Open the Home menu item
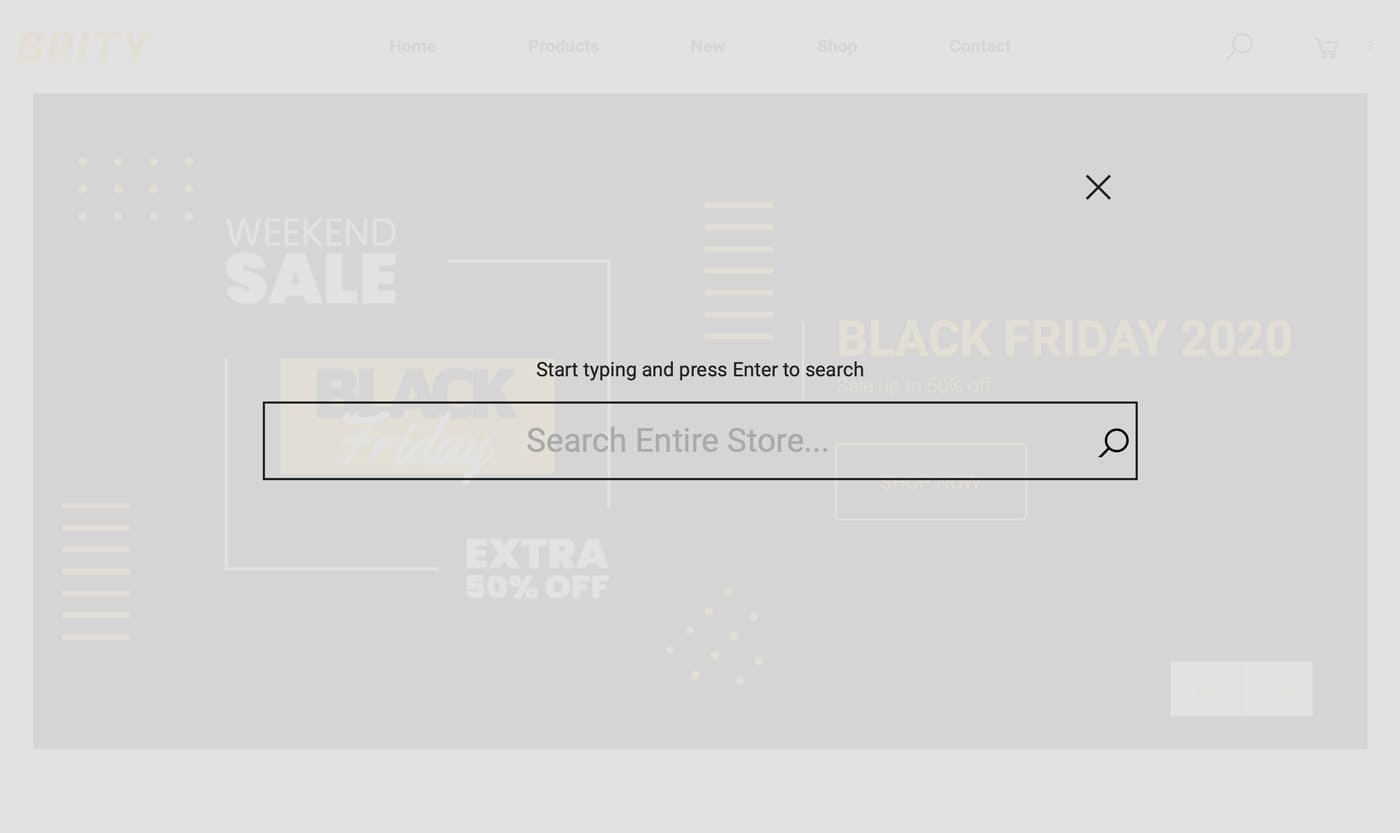The width and height of the screenshot is (1400, 833). pyautogui.click(x=412, y=46)
